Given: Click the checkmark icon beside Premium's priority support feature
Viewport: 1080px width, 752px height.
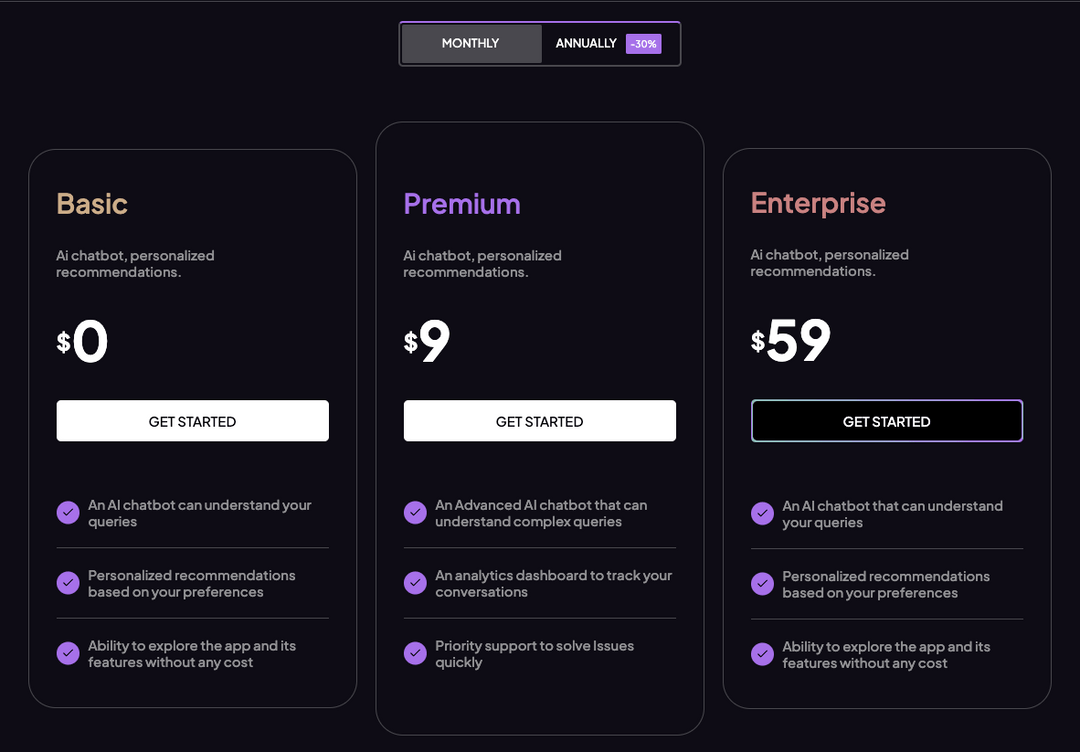Looking at the screenshot, I should coord(415,653).
